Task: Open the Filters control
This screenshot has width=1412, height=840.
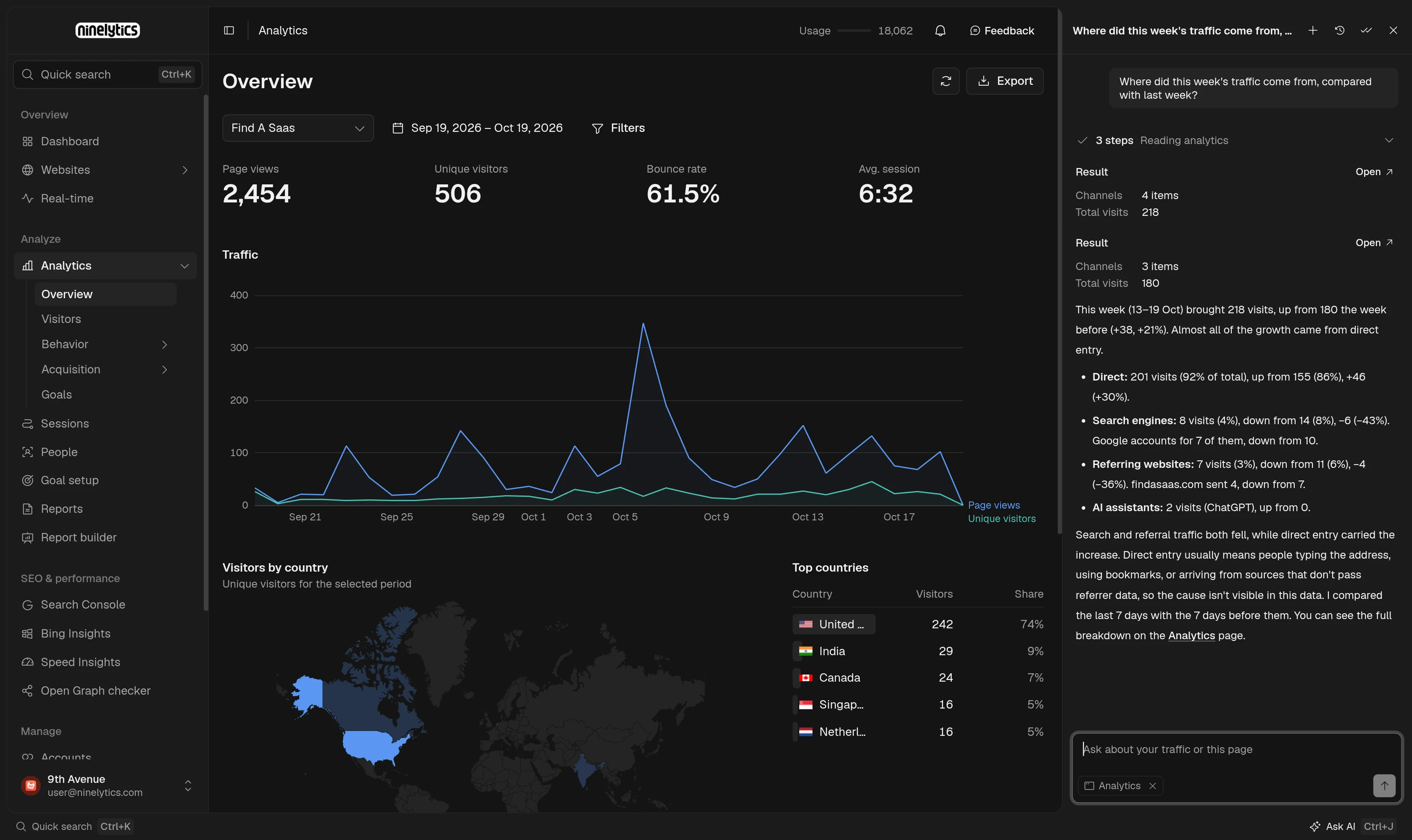Action: 618,128
